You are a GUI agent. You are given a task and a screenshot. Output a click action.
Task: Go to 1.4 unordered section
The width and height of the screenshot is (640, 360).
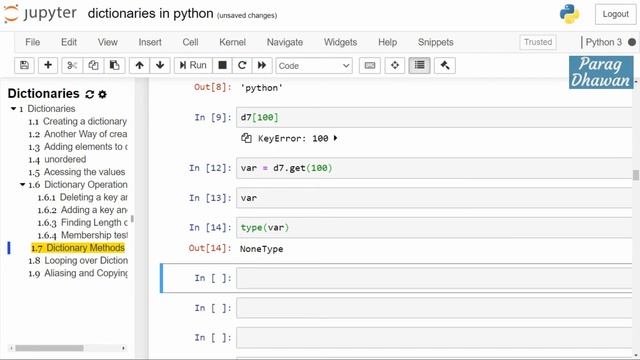coord(57,159)
